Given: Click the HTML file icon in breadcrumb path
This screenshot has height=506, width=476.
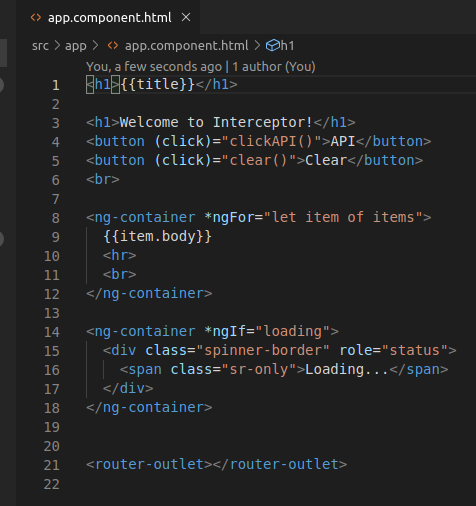Looking at the screenshot, I should (x=113, y=45).
